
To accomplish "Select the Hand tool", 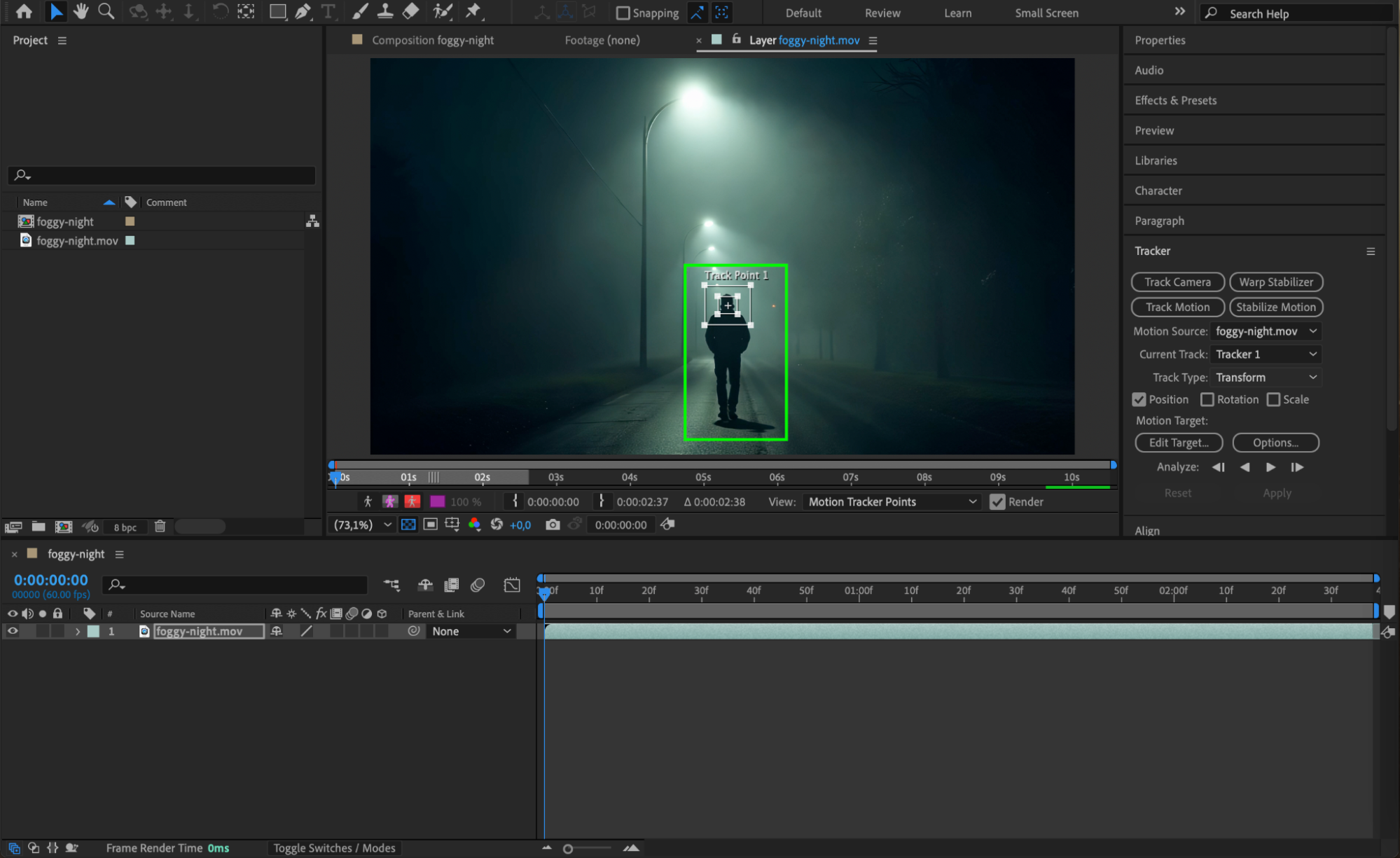I will [x=81, y=11].
